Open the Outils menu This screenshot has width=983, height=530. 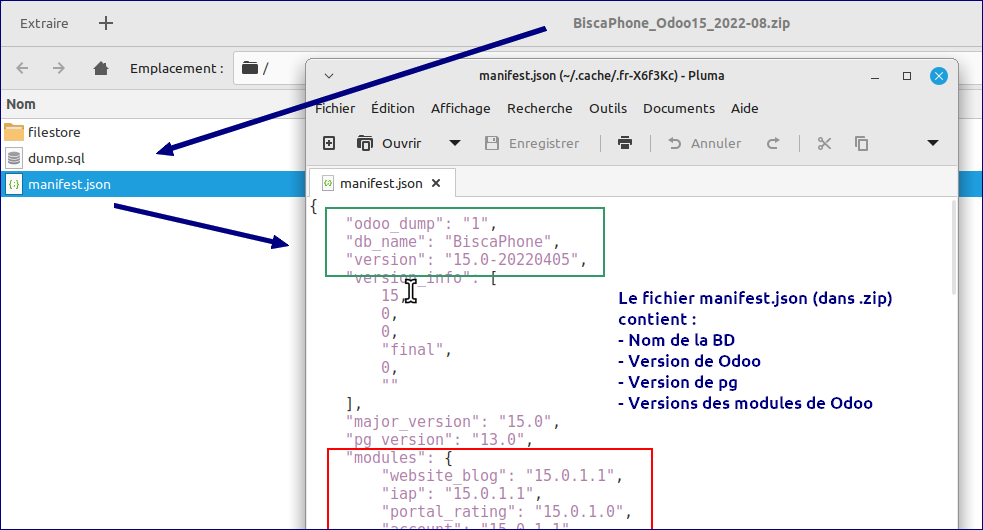607,109
